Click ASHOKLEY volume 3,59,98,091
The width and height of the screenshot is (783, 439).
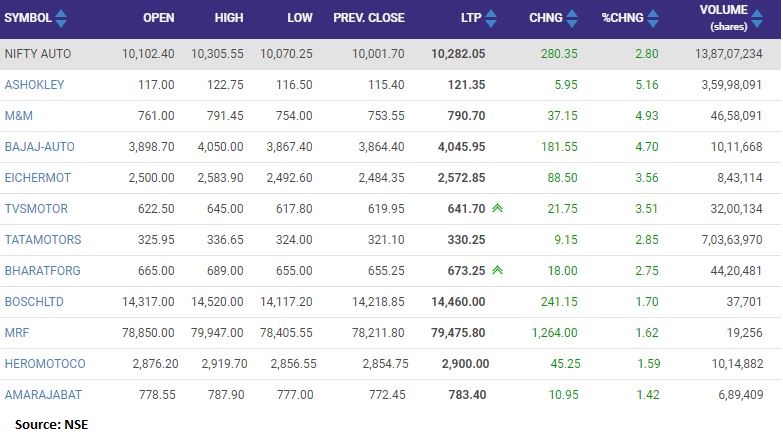tap(732, 85)
